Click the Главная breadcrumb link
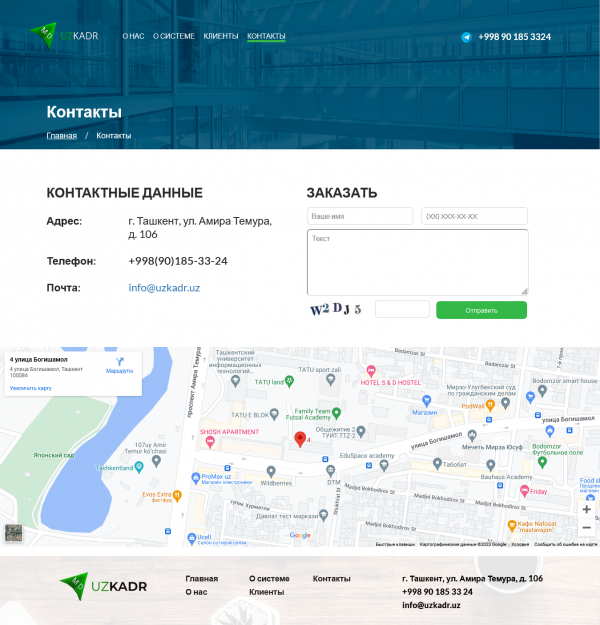Image resolution: width=600 pixels, height=625 pixels. [61, 135]
